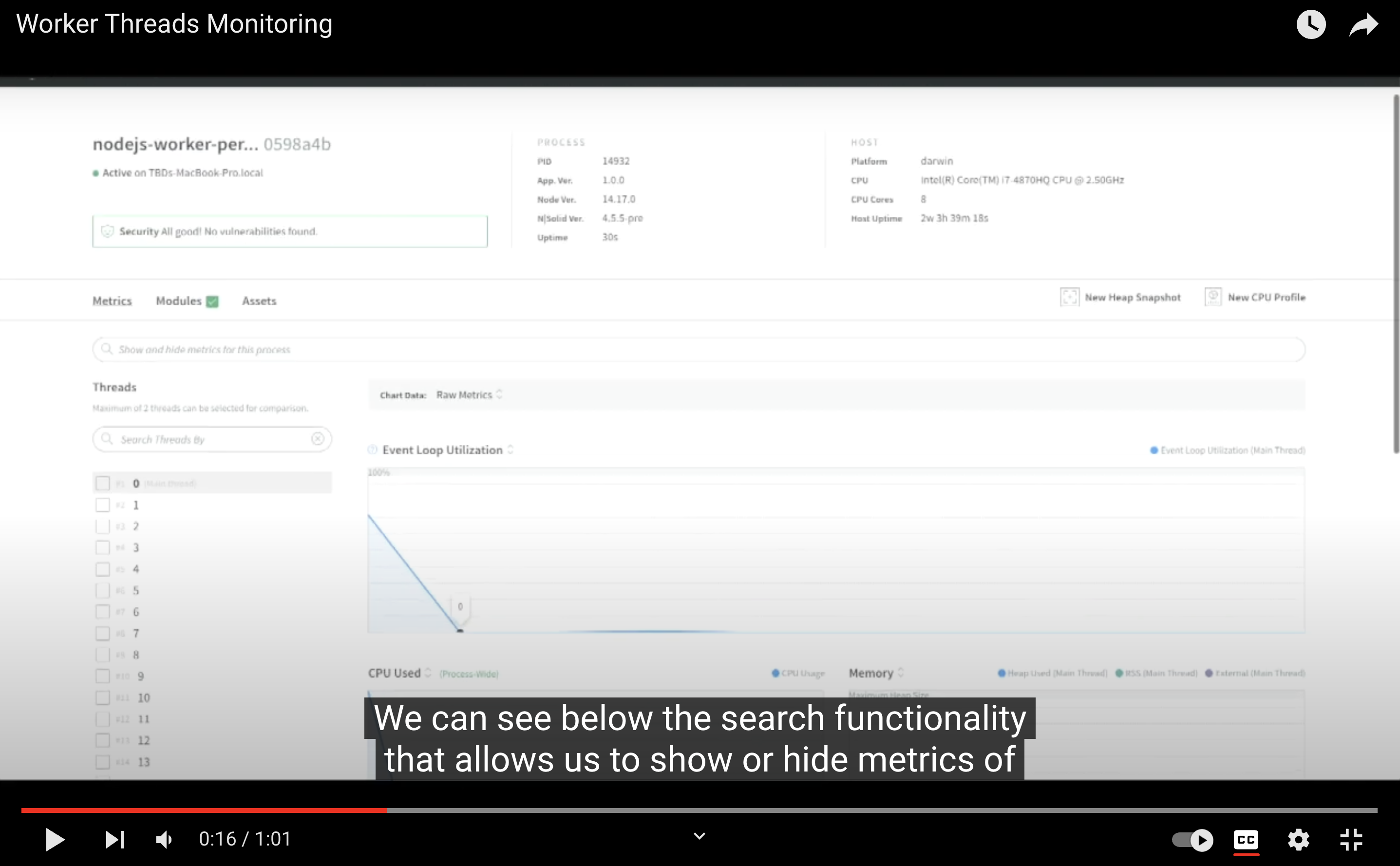Open the Chart Data selector dropdown
This screenshot has height=866, width=1400.
pos(467,395)
